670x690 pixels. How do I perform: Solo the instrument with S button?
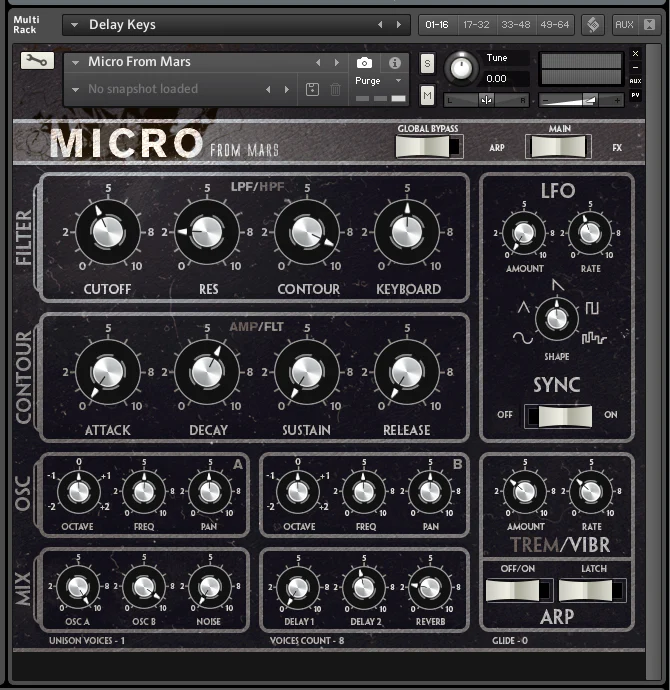(427, 63)
